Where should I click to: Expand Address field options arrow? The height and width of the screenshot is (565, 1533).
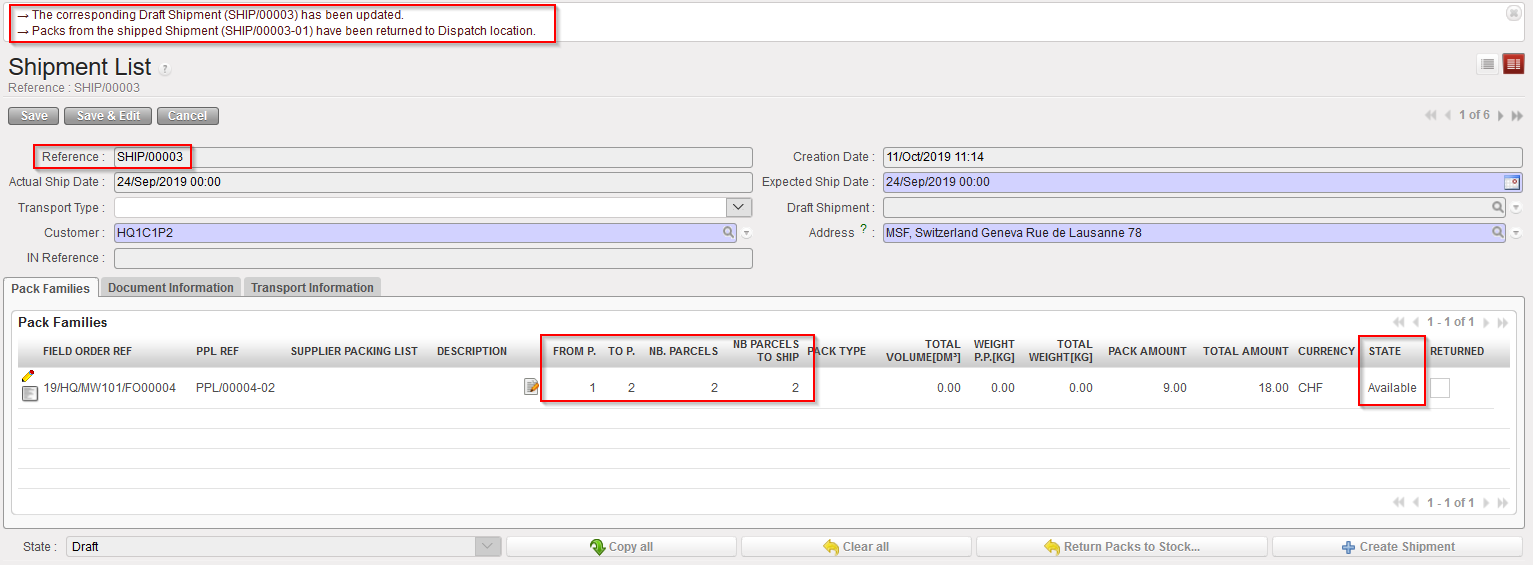click(1516, 233)
